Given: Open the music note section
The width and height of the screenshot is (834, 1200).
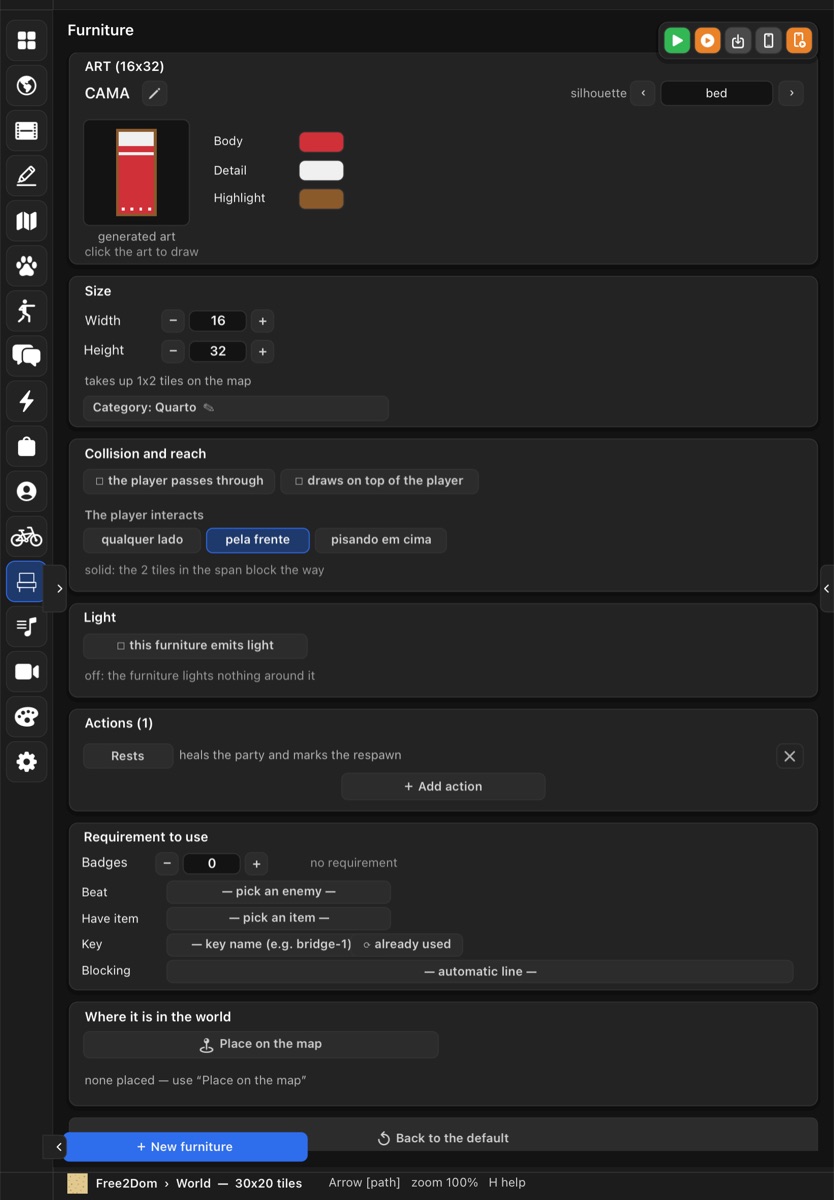Looking at the screenshot, I should (x=27, y=627).
